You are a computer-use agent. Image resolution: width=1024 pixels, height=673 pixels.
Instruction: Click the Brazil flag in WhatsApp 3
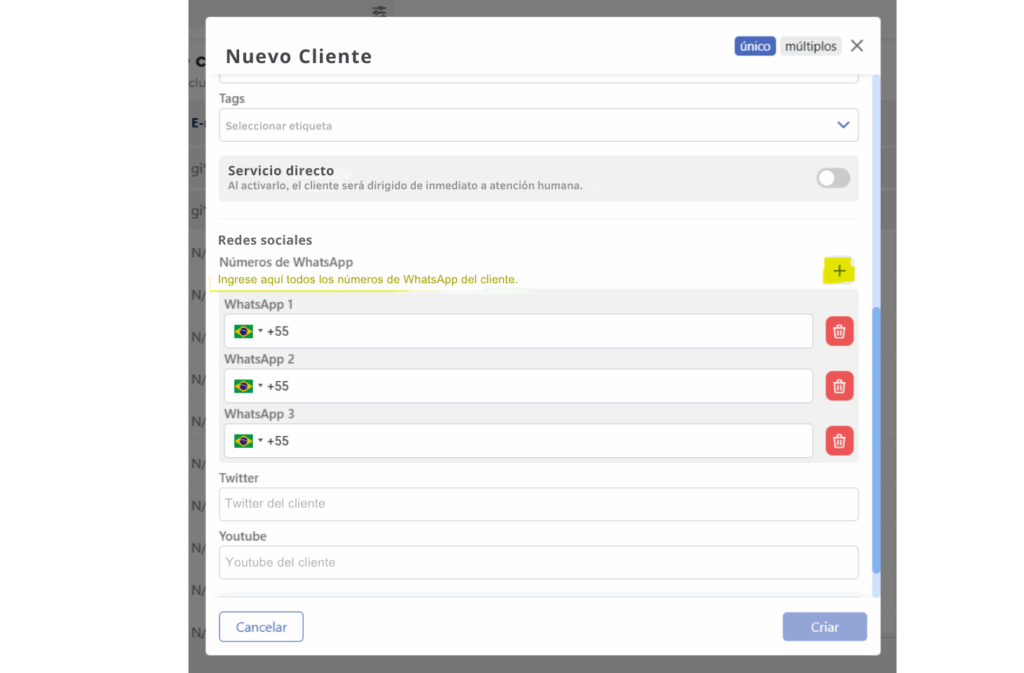pos(243,441)
